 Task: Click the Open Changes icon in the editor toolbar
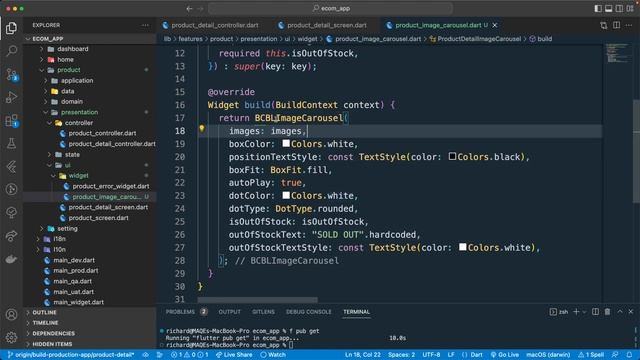(x=604, y=25)
